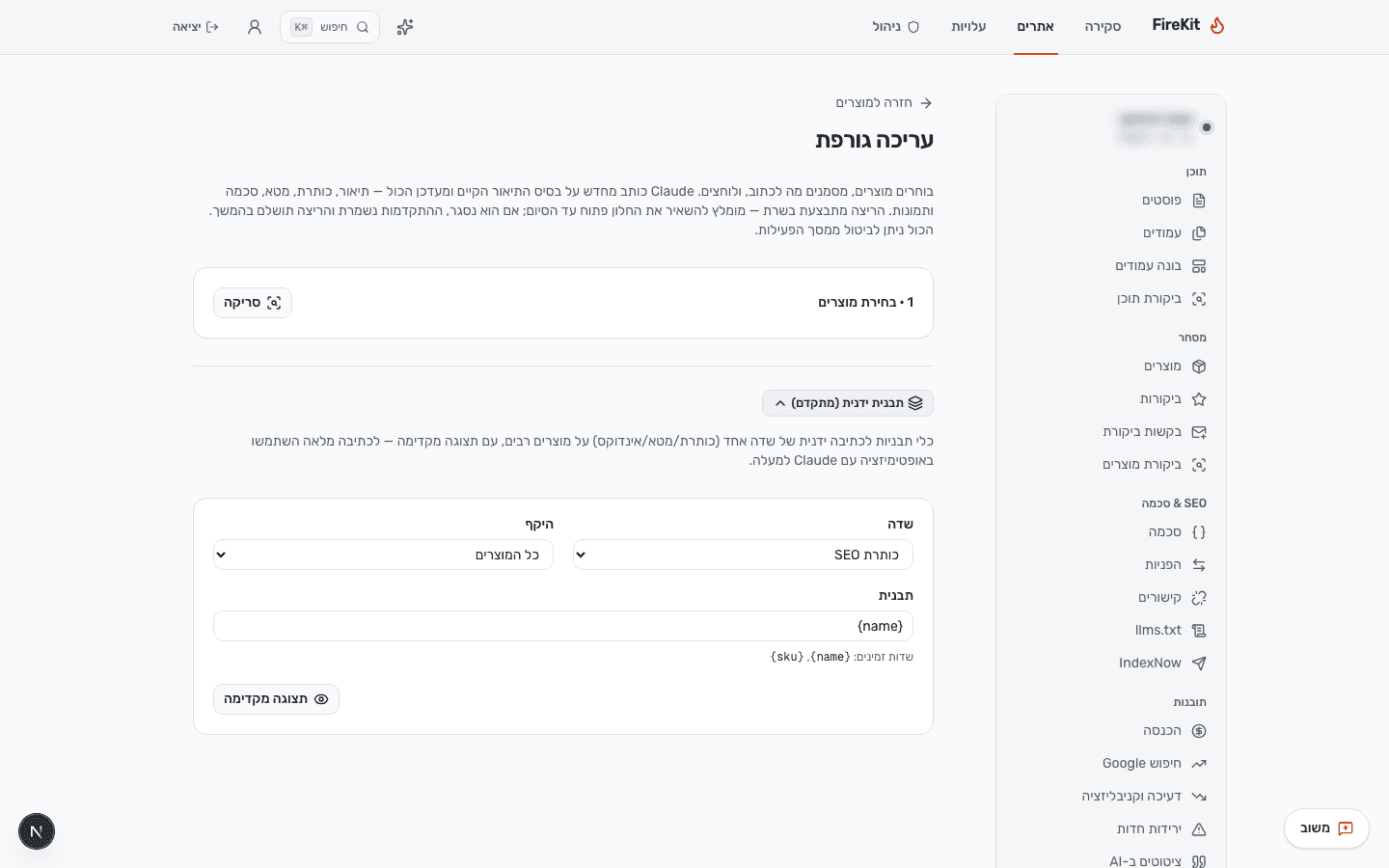Click the paper plane icon next to IndexNow

point(1199,664)
